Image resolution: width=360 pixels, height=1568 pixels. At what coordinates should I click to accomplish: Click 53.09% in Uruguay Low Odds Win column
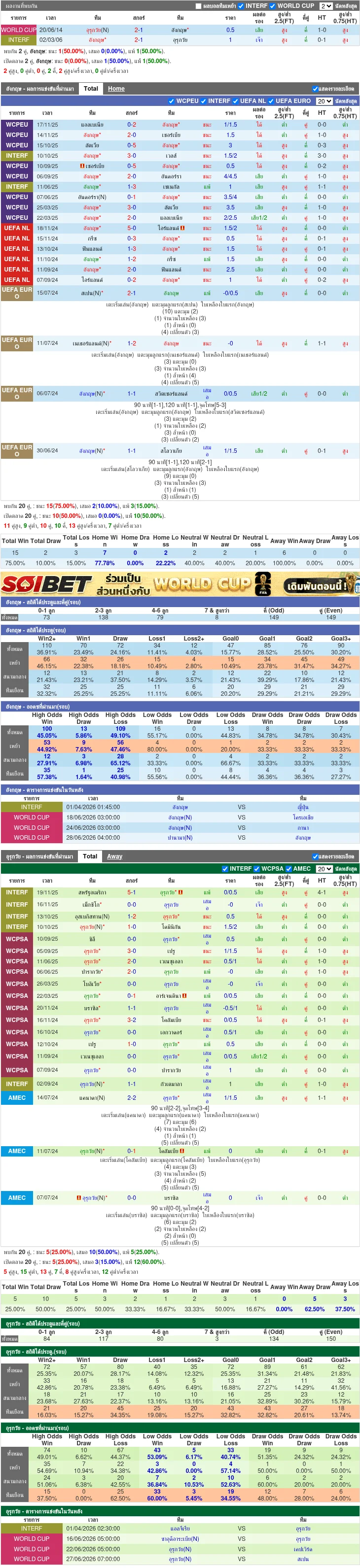157,1457
